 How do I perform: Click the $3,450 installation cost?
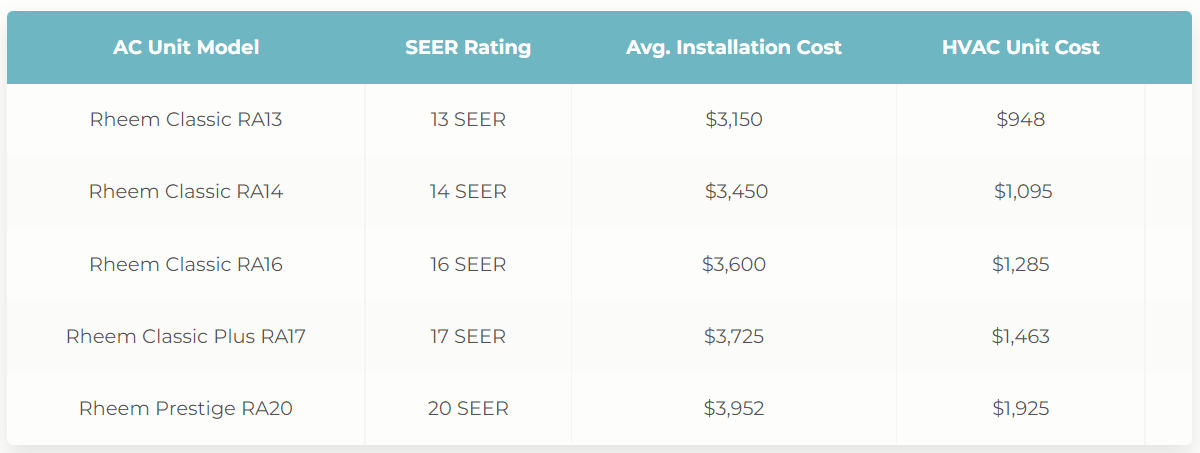point(736,192)
